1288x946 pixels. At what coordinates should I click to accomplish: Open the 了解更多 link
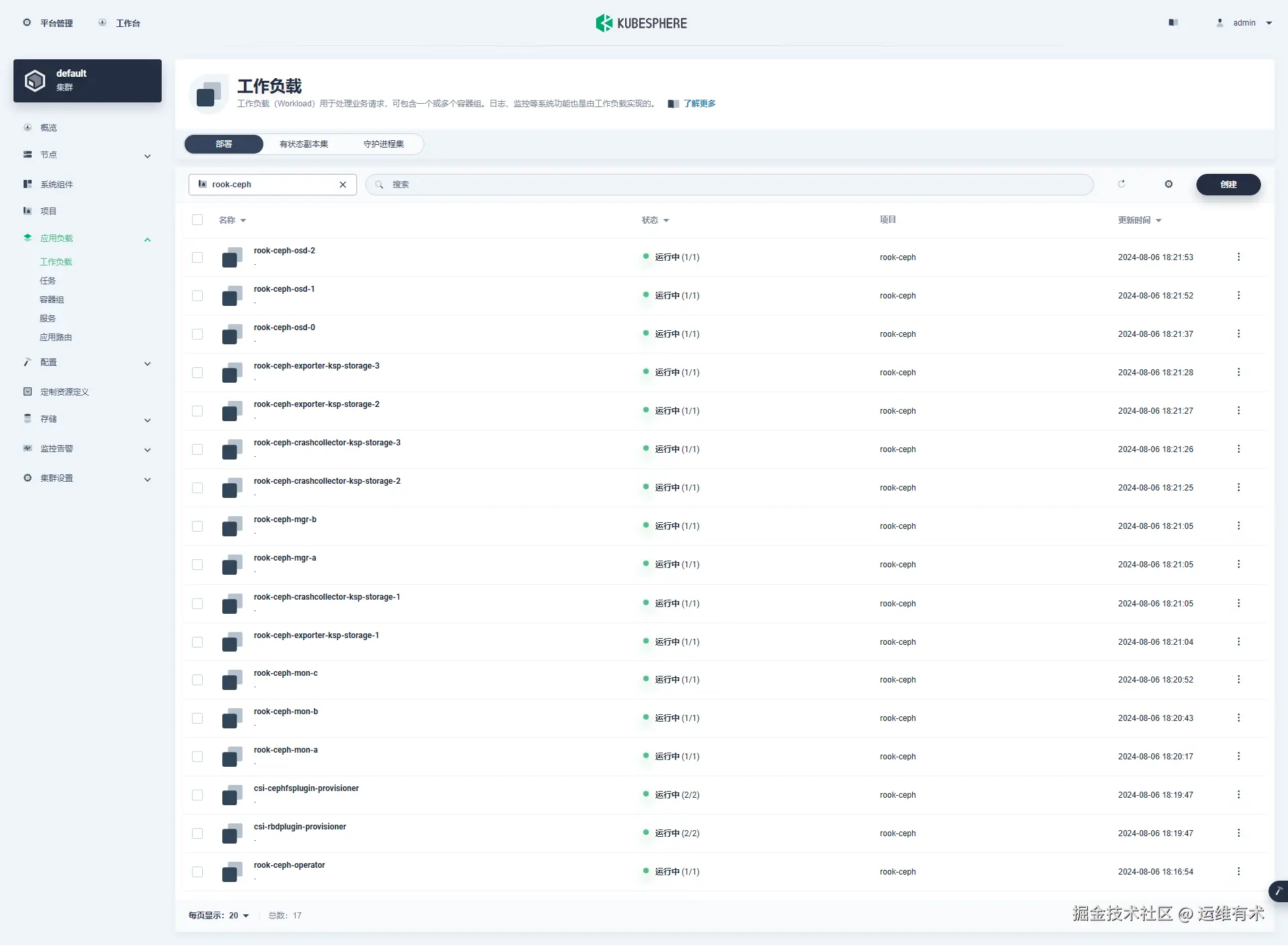tap(699, 104)
